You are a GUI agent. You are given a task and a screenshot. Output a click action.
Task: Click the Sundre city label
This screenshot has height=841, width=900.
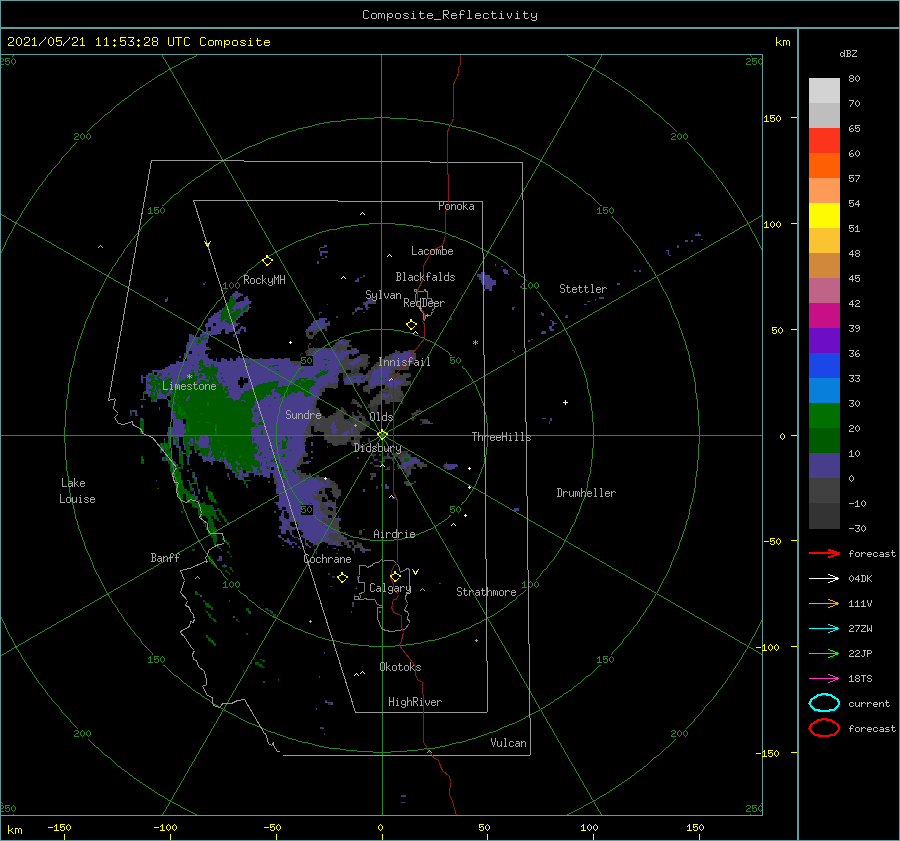pyautogui.click(x=303, y=414)
